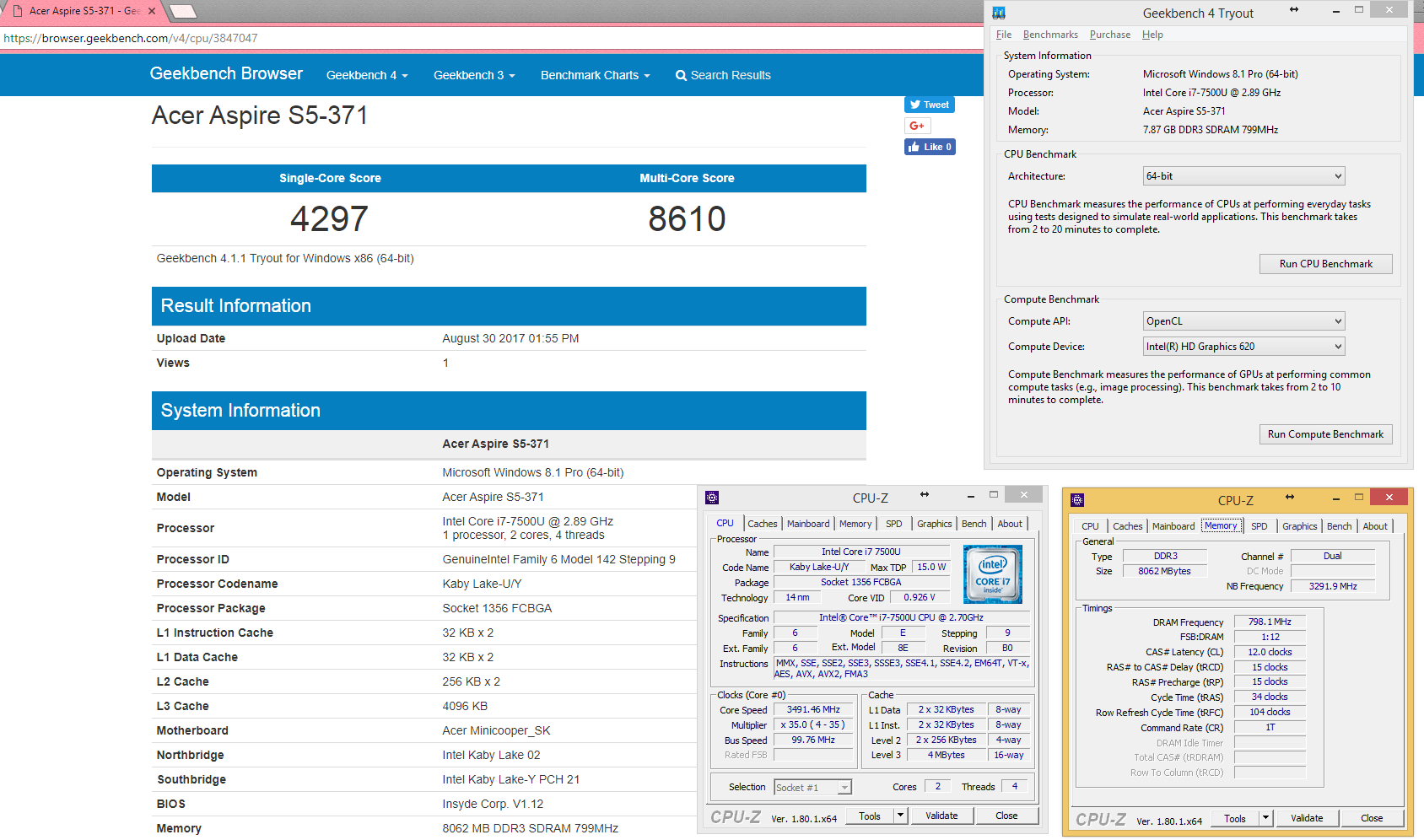Screen dimensions: 1424x840
Task: Click the resize arrows in left CPU-Z title bar
Action: (x=925, y=494)
